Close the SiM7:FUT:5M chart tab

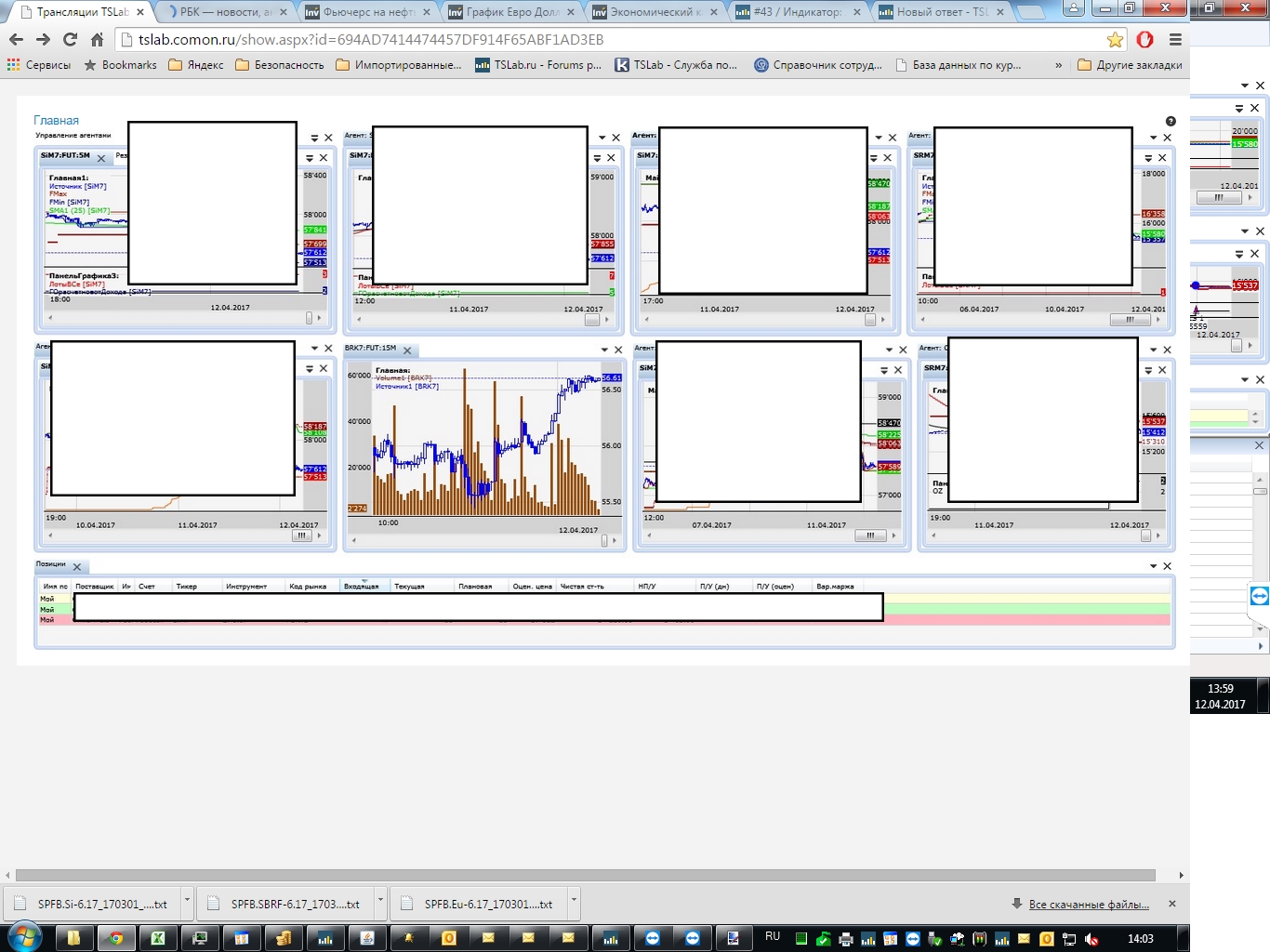pos(101,158)
